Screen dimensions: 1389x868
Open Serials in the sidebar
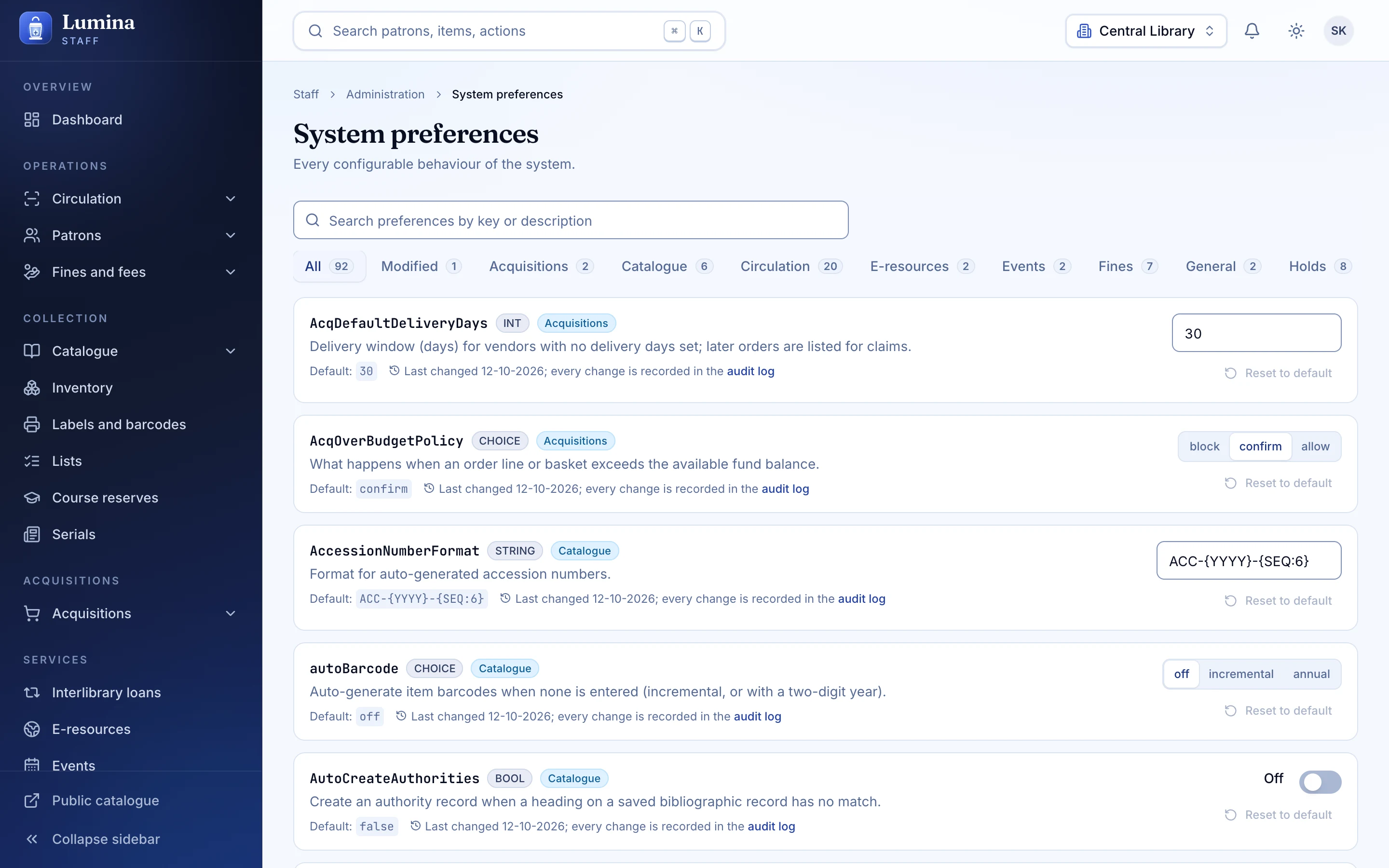pyautogui.click(x=131, y=534)
